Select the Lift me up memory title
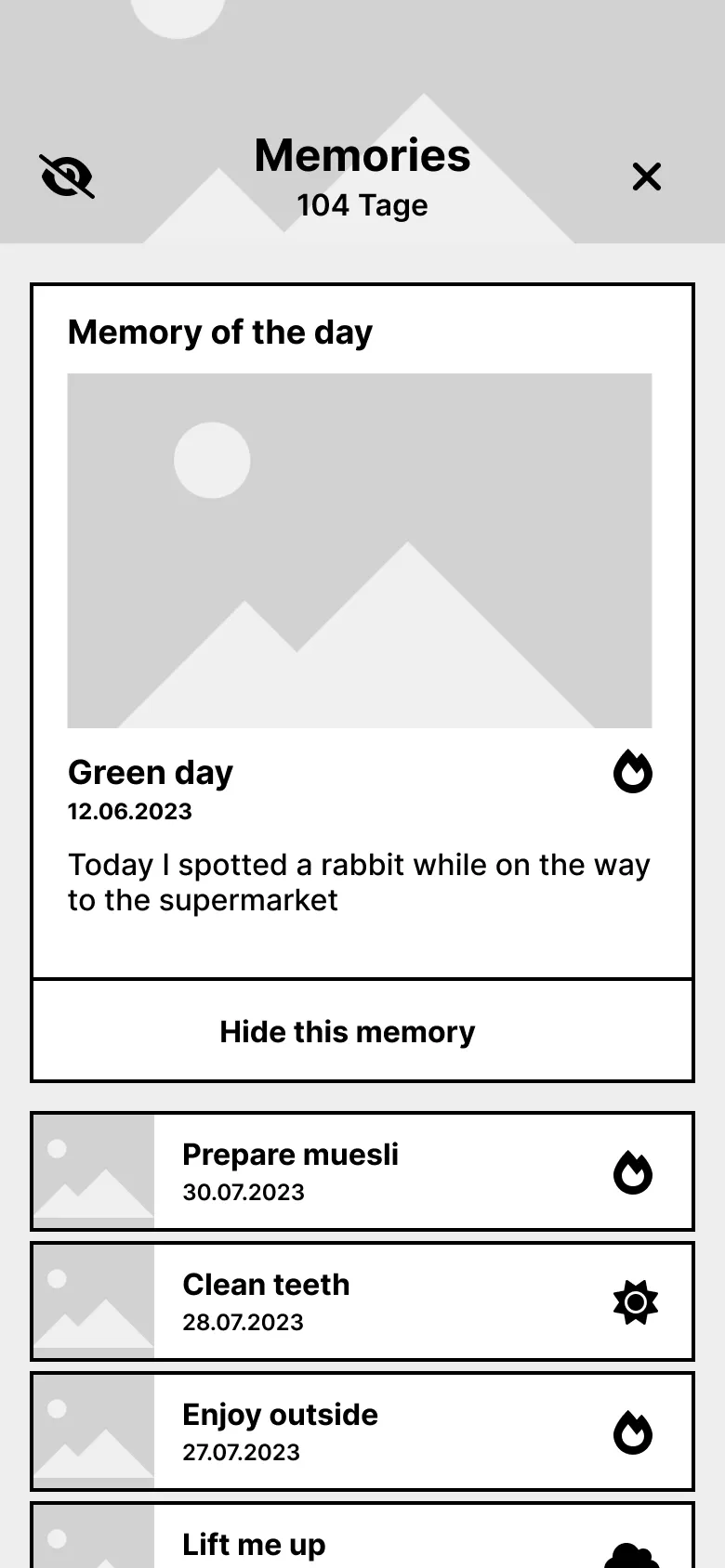This screenshot has width=725, height=1568. coord(254,1545)
